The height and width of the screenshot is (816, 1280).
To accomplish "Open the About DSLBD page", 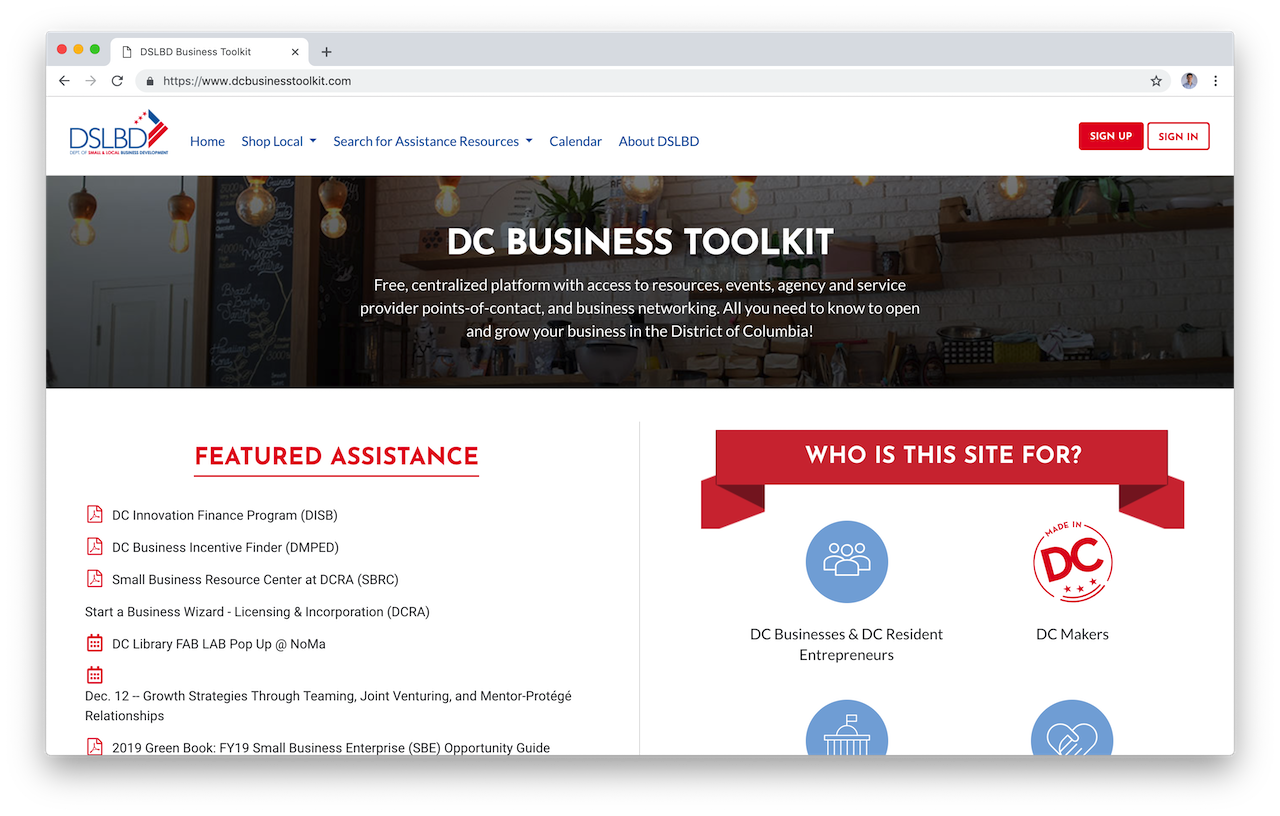I will (658, 141).
